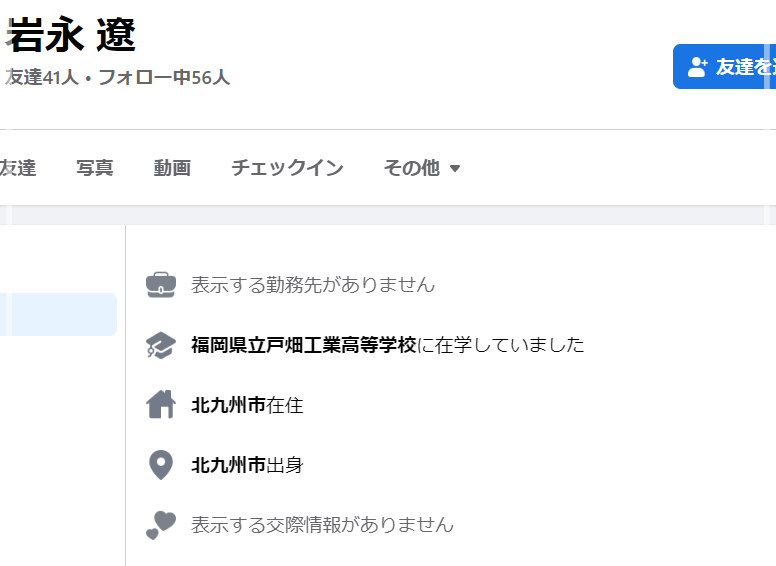The image size is (776, 566).
Task: Open 北九州市 link in 在住 row
Action: (228, 405)
